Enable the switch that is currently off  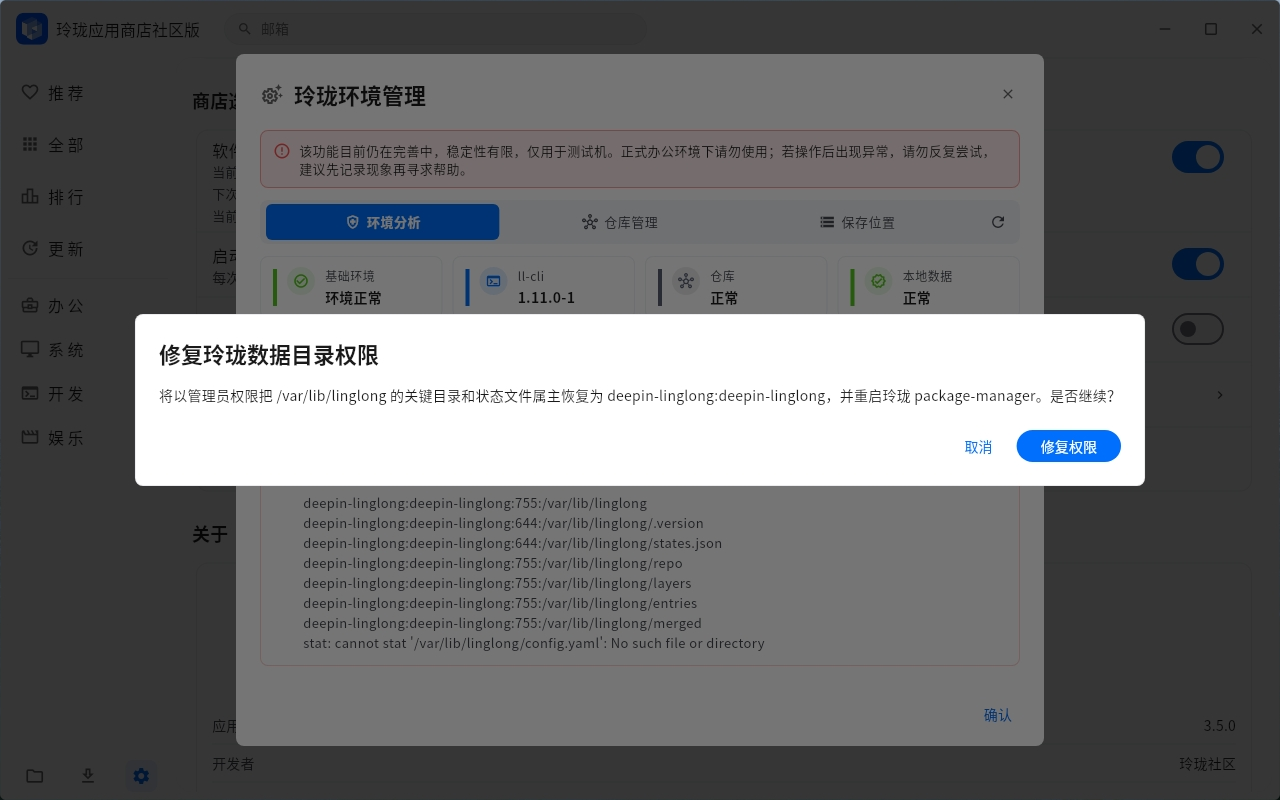click(x=1197, y=329)
